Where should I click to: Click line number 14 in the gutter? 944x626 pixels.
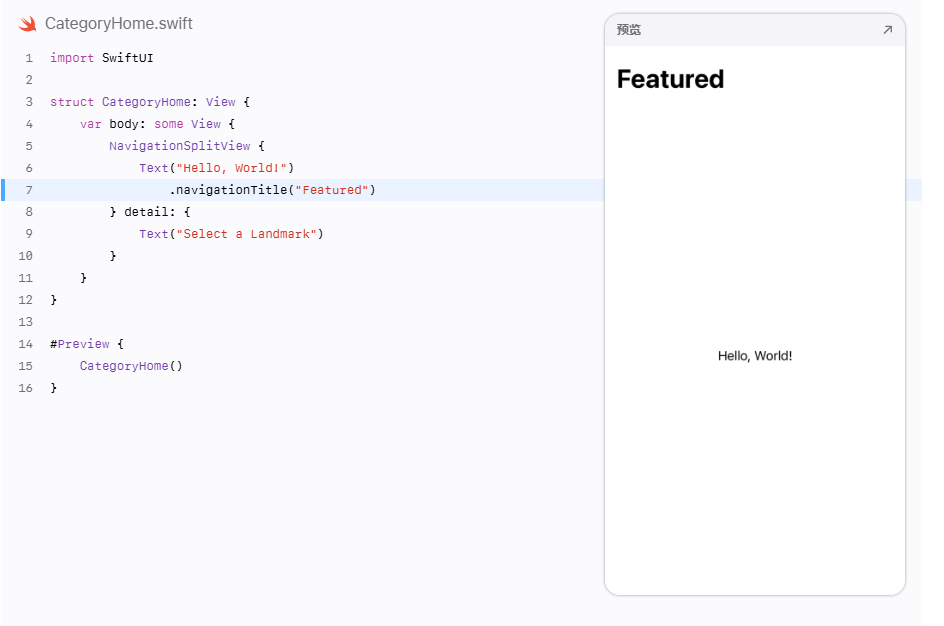pos(25,344)
